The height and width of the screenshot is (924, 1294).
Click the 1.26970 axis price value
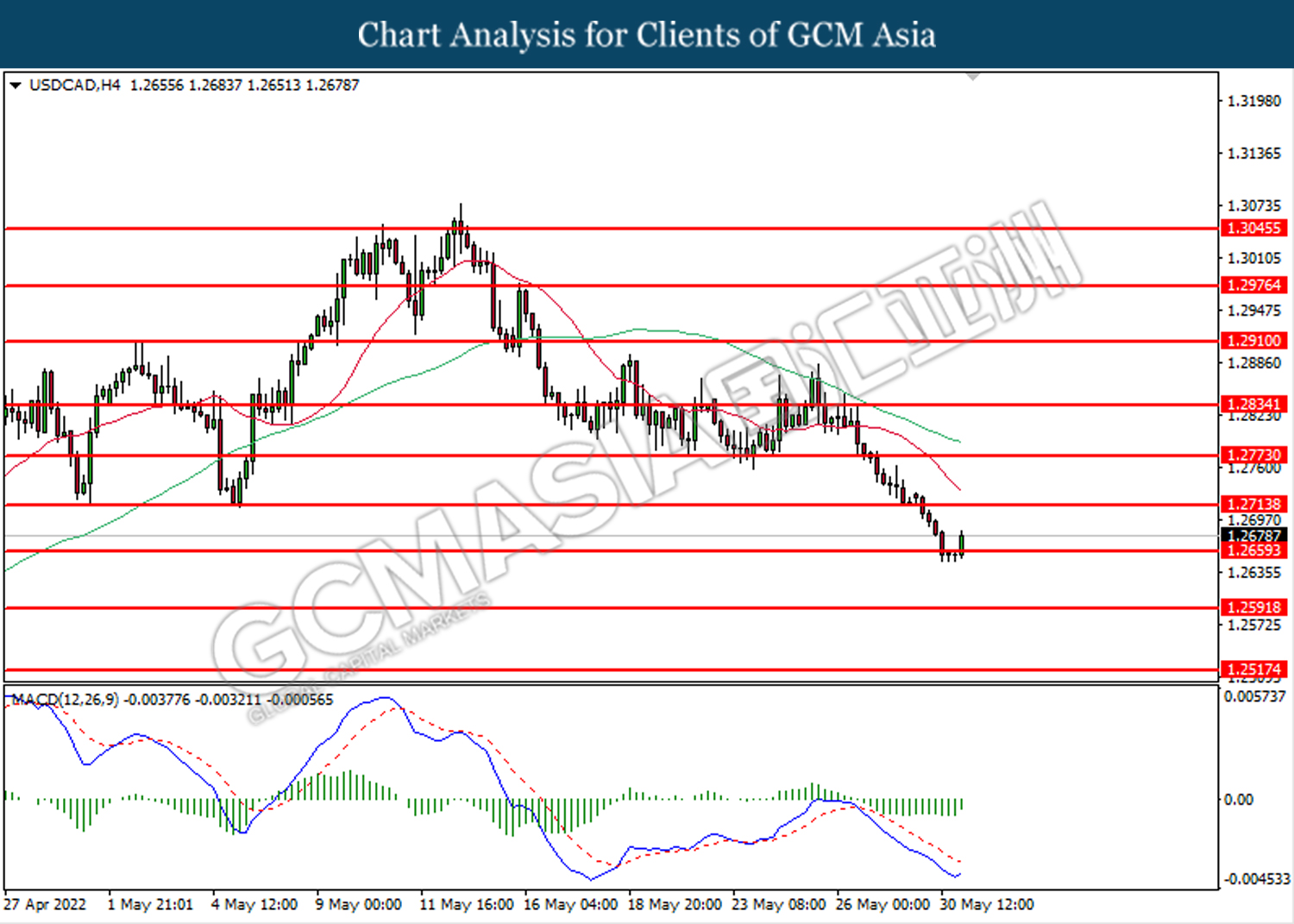tap(1254, 520)
